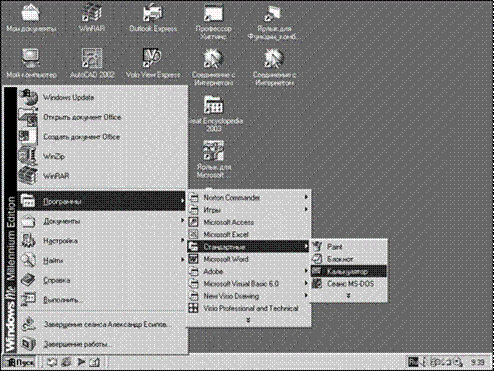Launch AutoCAD 2002 desktop shortcut

coord(92,63)
